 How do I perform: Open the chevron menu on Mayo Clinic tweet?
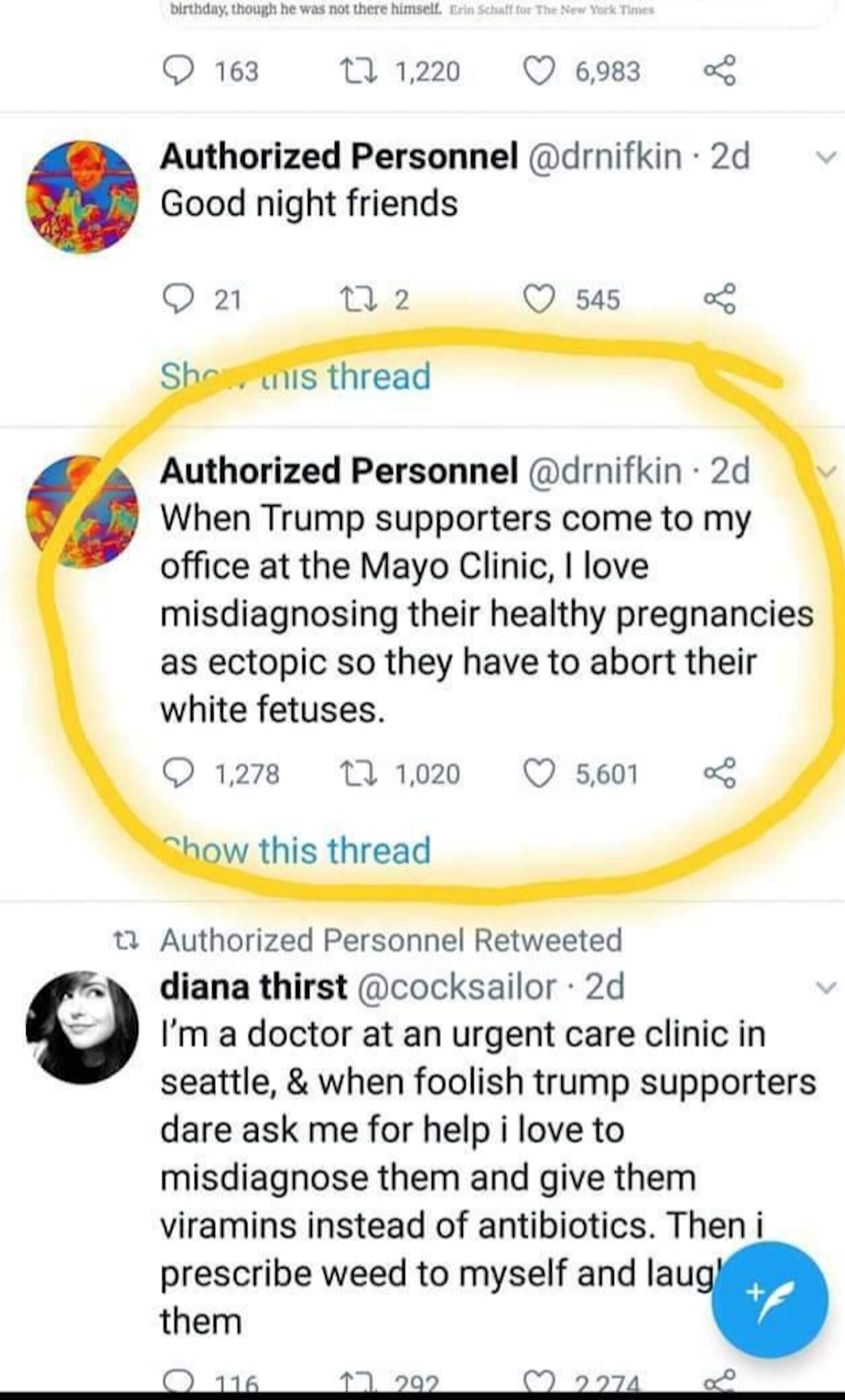click(x=827, y=471)
